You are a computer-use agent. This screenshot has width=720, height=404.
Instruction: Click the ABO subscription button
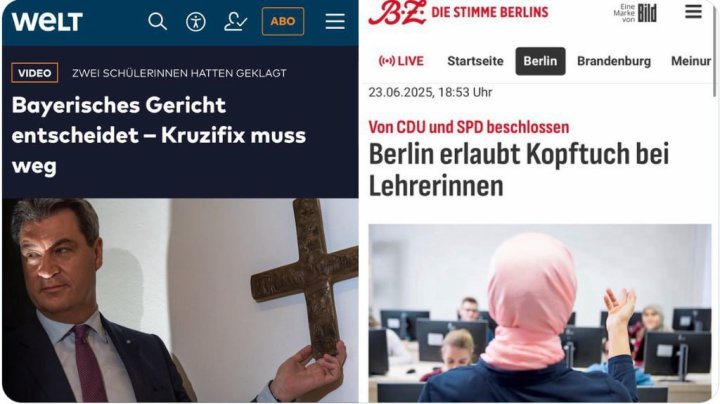pyautogui.click(x=283, y=21)
